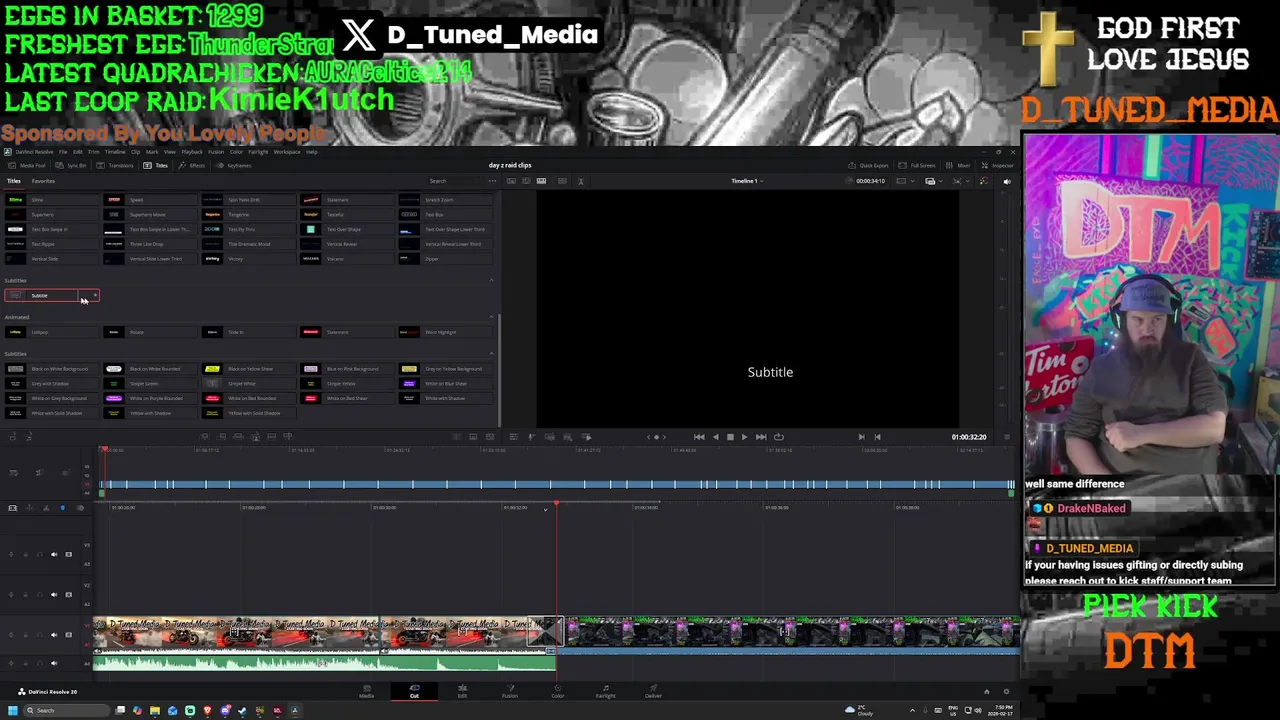This screenshot has height=720, width=1280.
Task: Open the audio Mixer panel
Action: 960,166
